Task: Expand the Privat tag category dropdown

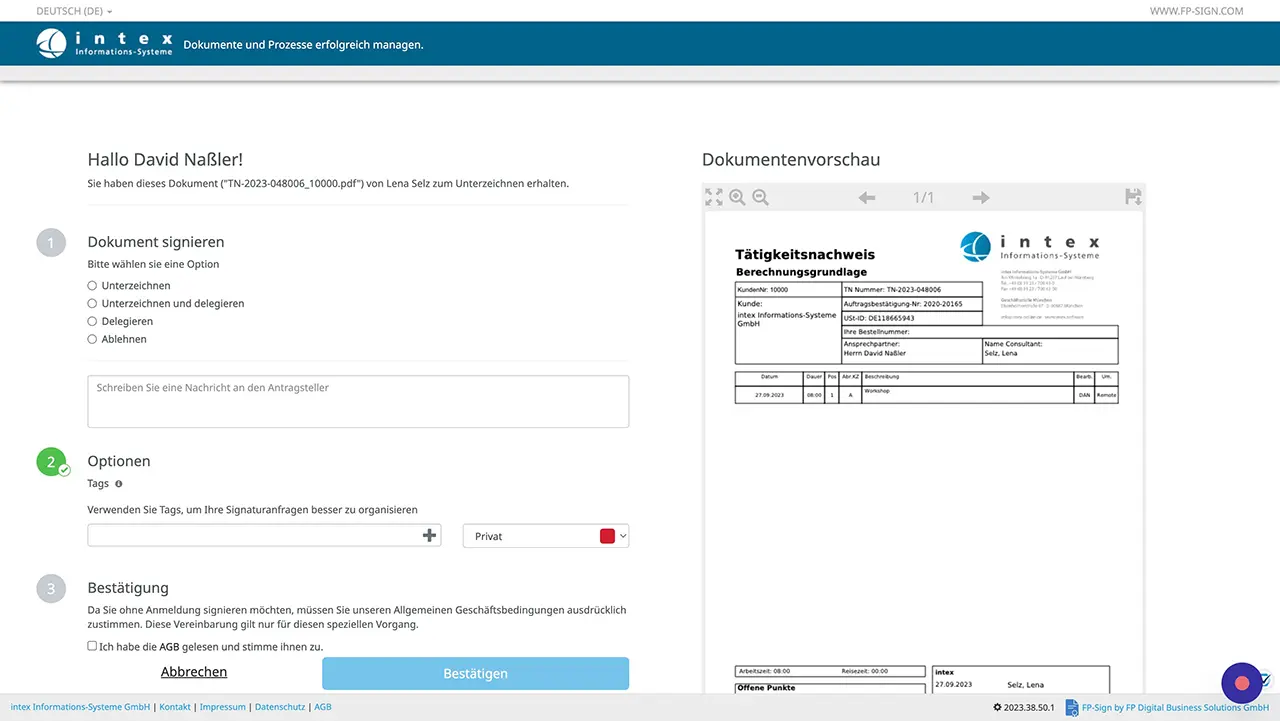Action: click(x=623, y=536)
